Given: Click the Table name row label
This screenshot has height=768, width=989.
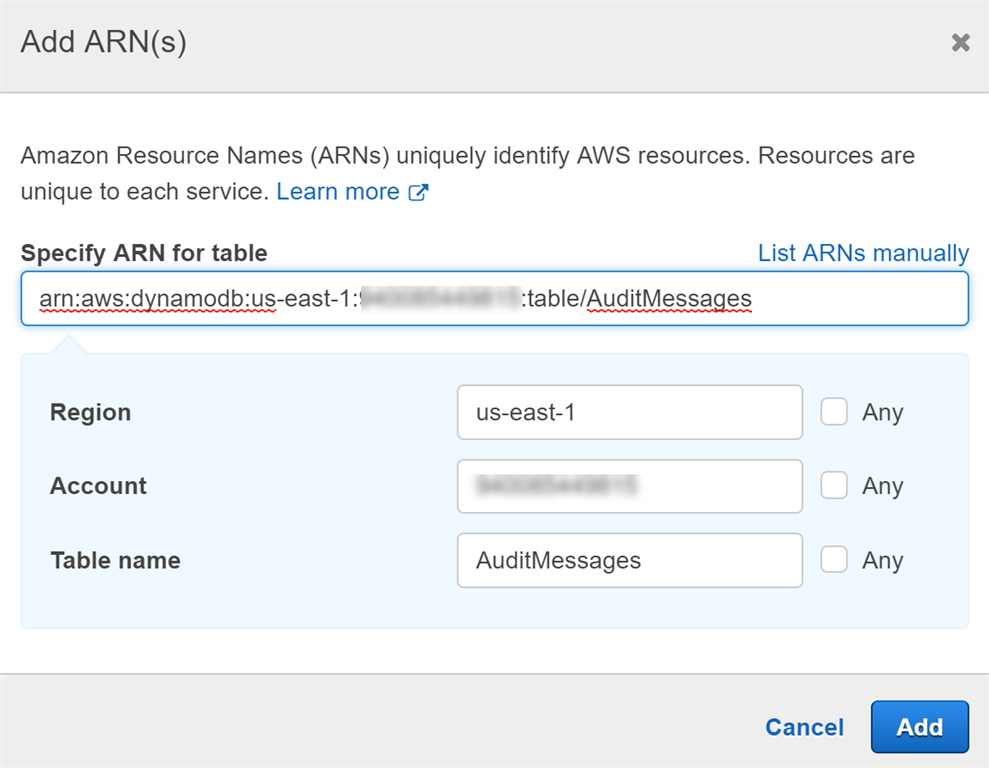Looking at the screenshot, I should [115, 560].
